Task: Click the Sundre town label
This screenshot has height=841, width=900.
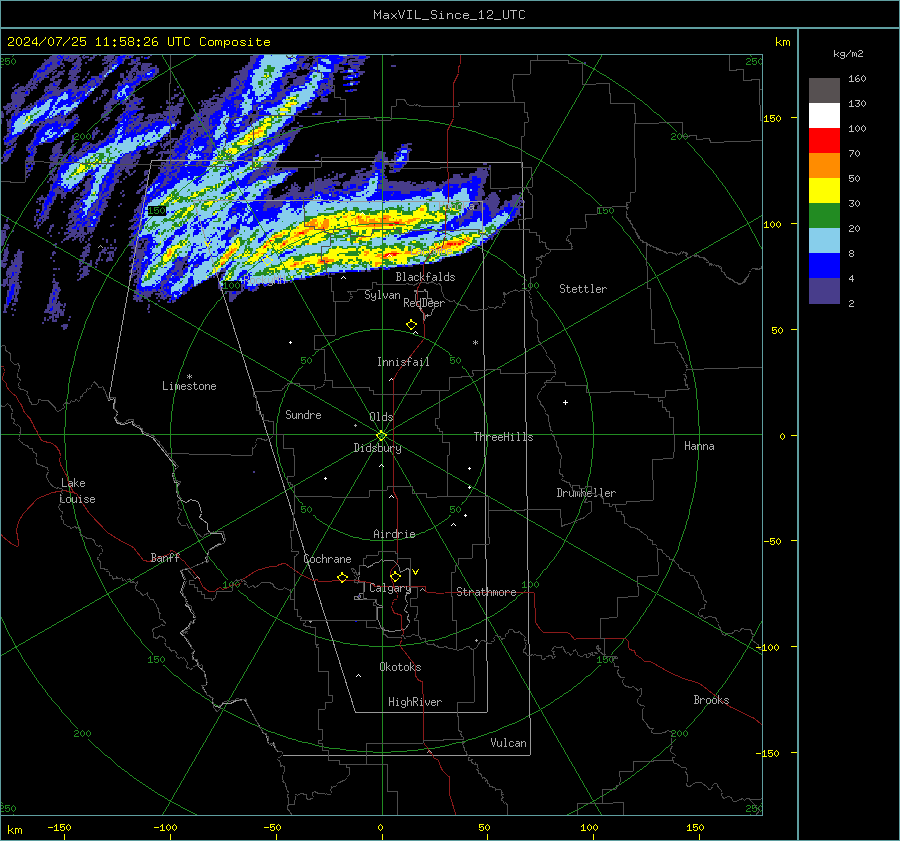Action: [x=303, y=415]
